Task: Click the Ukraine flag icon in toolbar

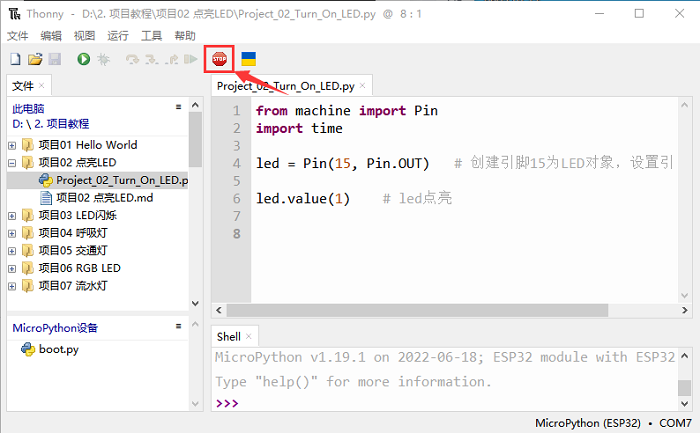Action: pos(248,60)
